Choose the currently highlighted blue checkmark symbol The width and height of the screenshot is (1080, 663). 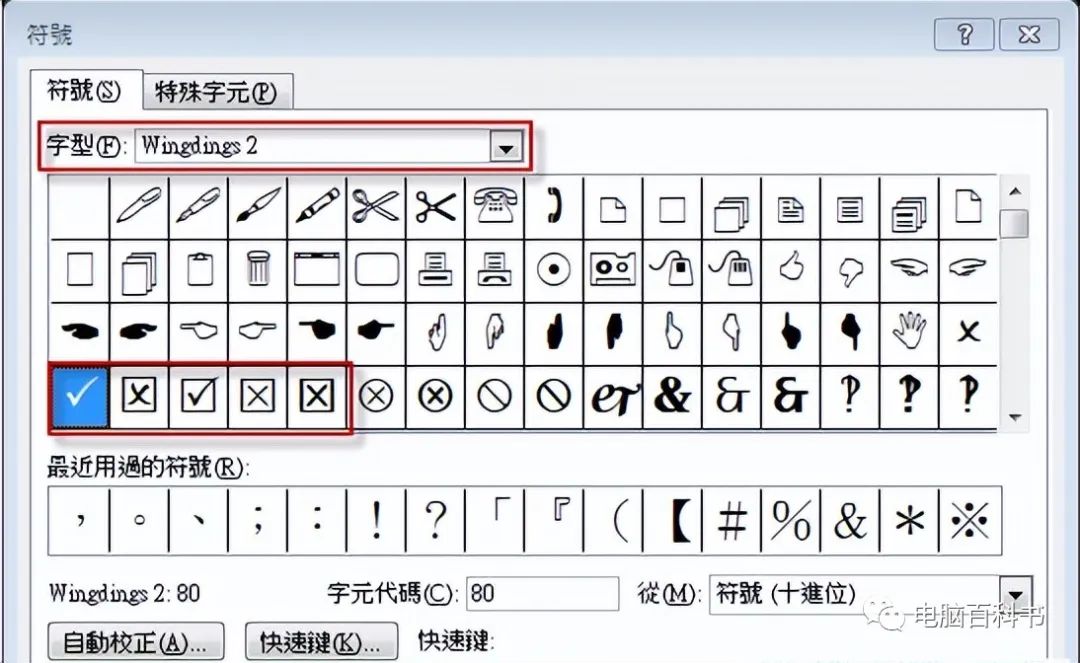79,395
